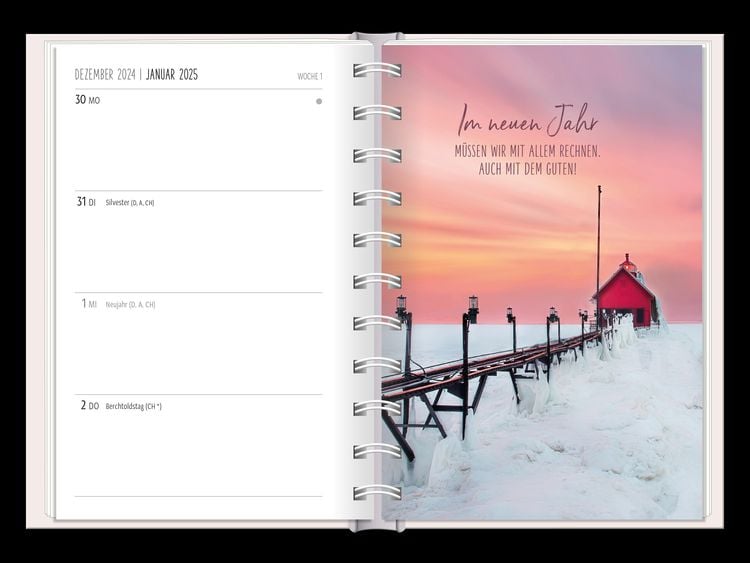Click the red lantern atop the lighthouse roof
This screenshot has height=563, width=750.
tap(628, 264)
